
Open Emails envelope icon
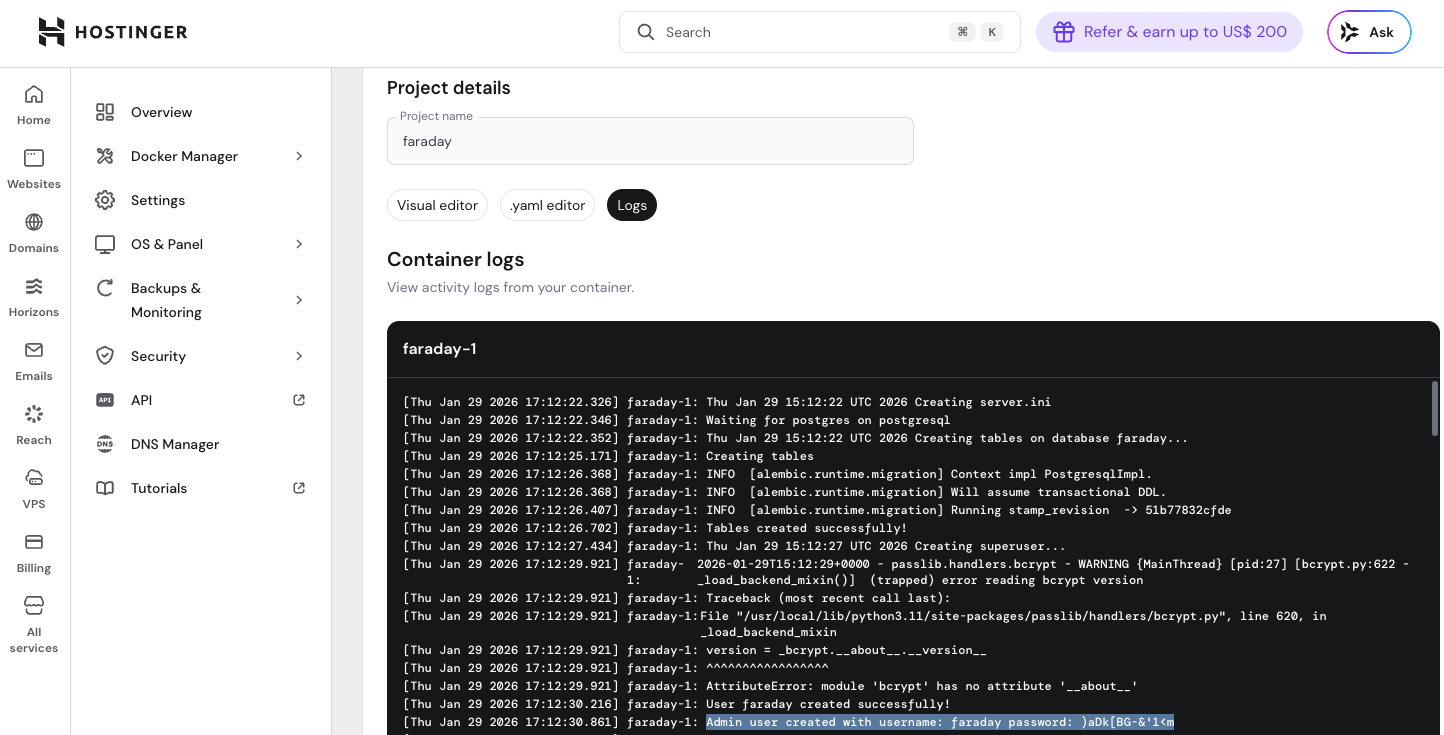point(34,350)
